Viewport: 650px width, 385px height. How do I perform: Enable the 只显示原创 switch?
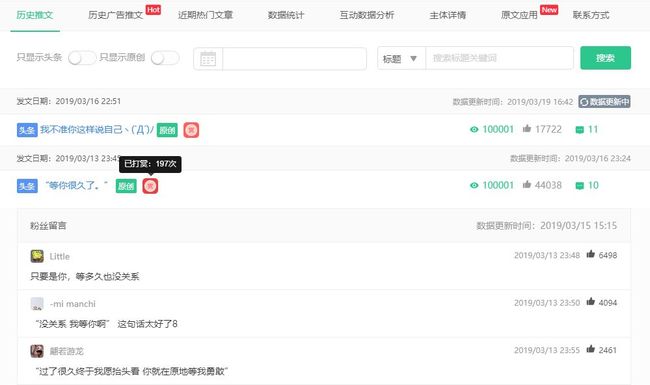click(x=165, y=58)
